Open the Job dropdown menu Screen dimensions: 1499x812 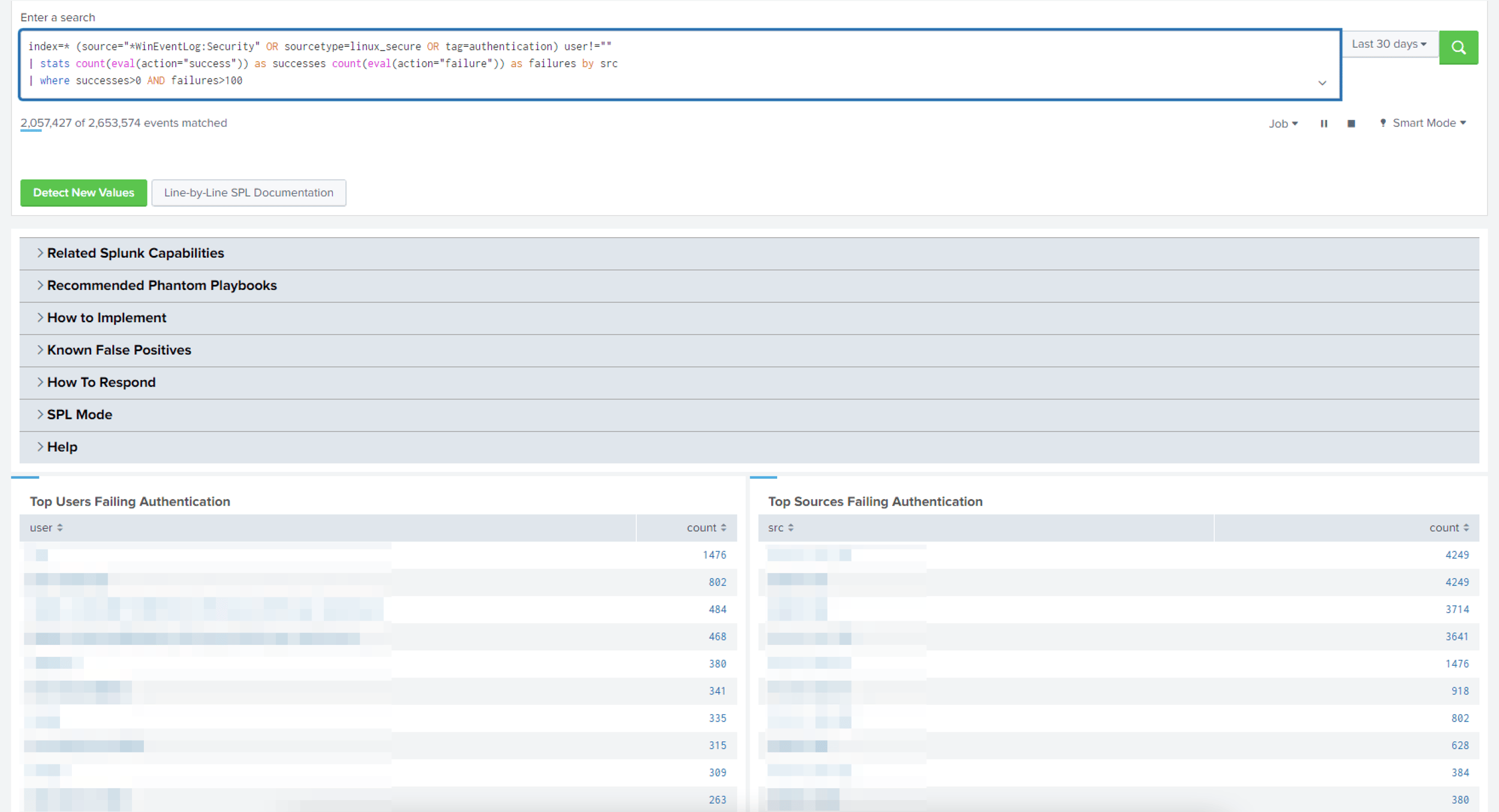(x=1283, y=123)
